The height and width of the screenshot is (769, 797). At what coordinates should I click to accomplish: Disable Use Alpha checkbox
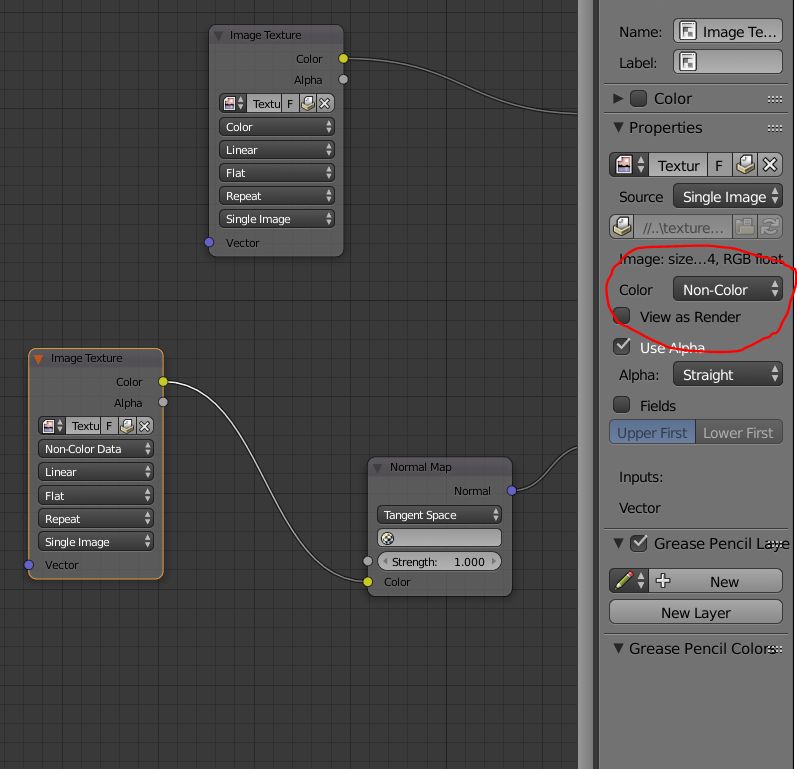click(x=622, y=347)
